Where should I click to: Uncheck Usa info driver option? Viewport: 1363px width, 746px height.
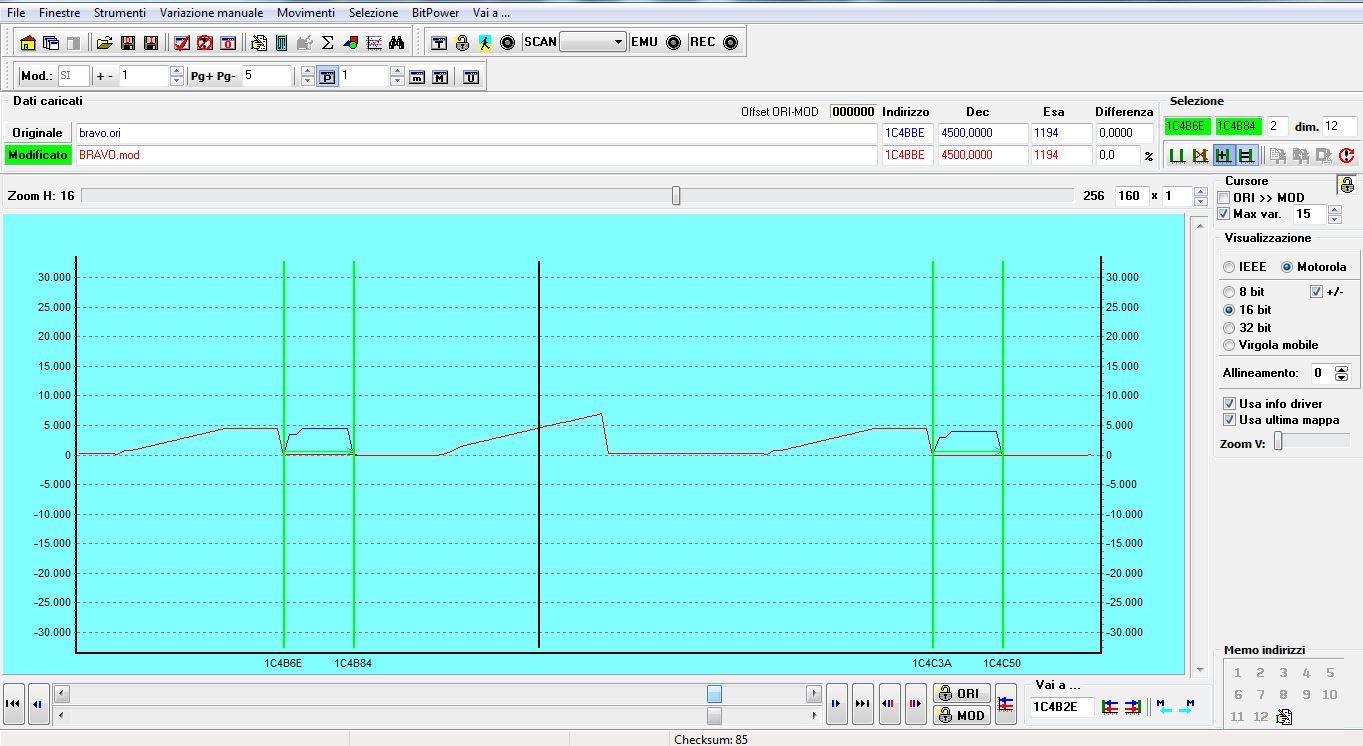[1229, 404]
